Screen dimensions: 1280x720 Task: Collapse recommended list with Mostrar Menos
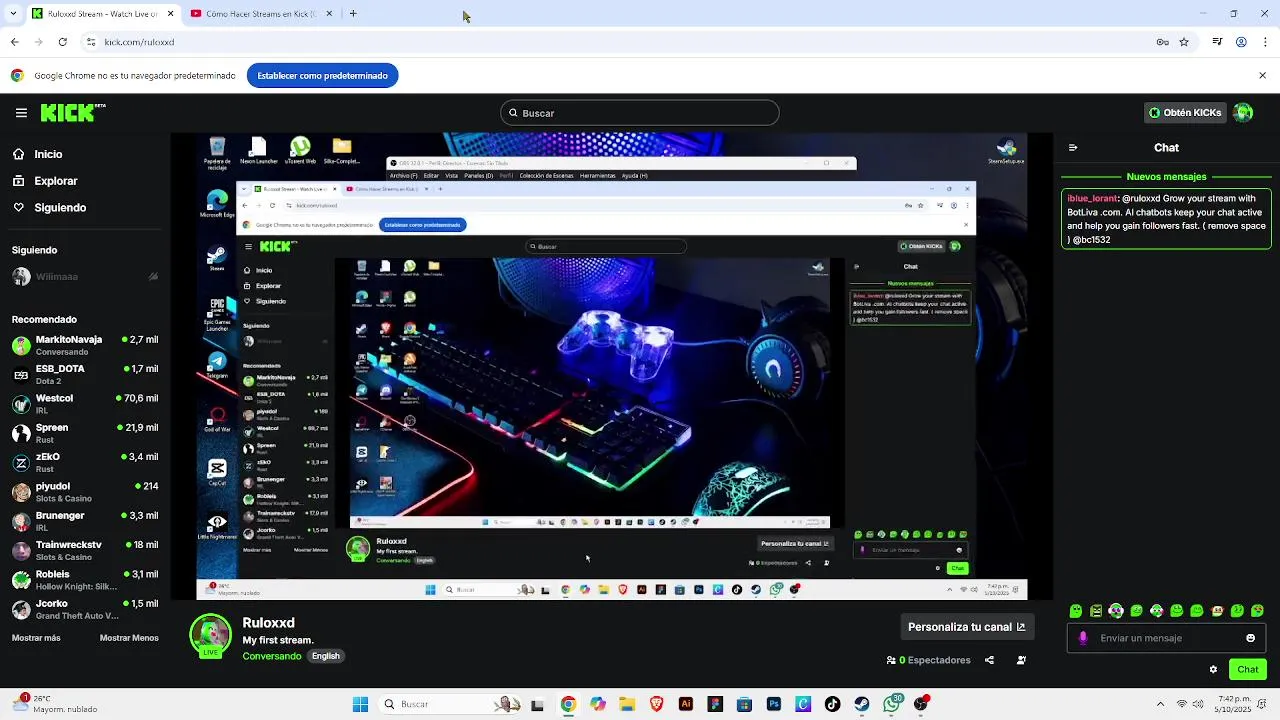point(129,638)
